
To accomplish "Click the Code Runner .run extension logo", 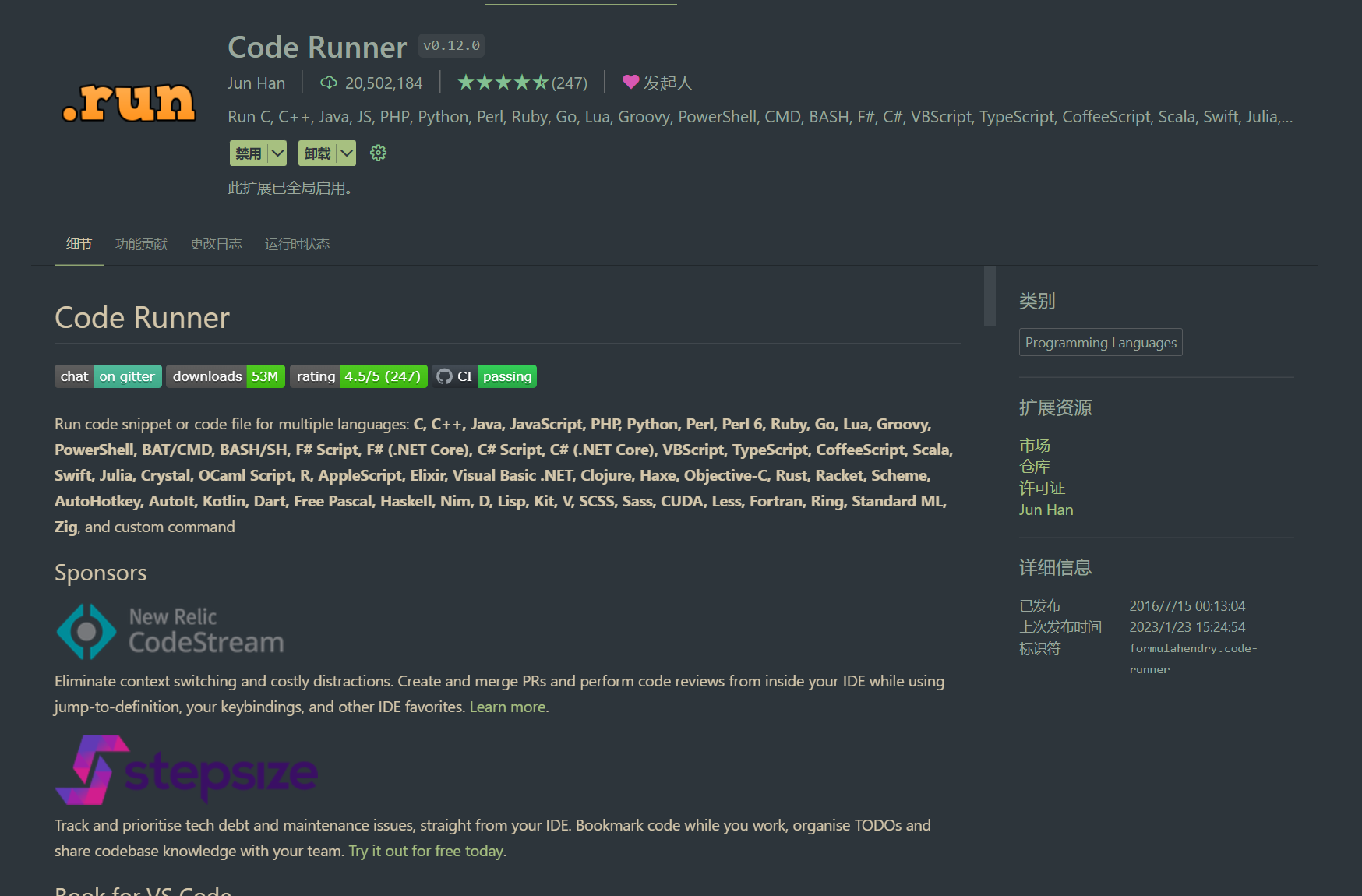I will click(129, 103).
